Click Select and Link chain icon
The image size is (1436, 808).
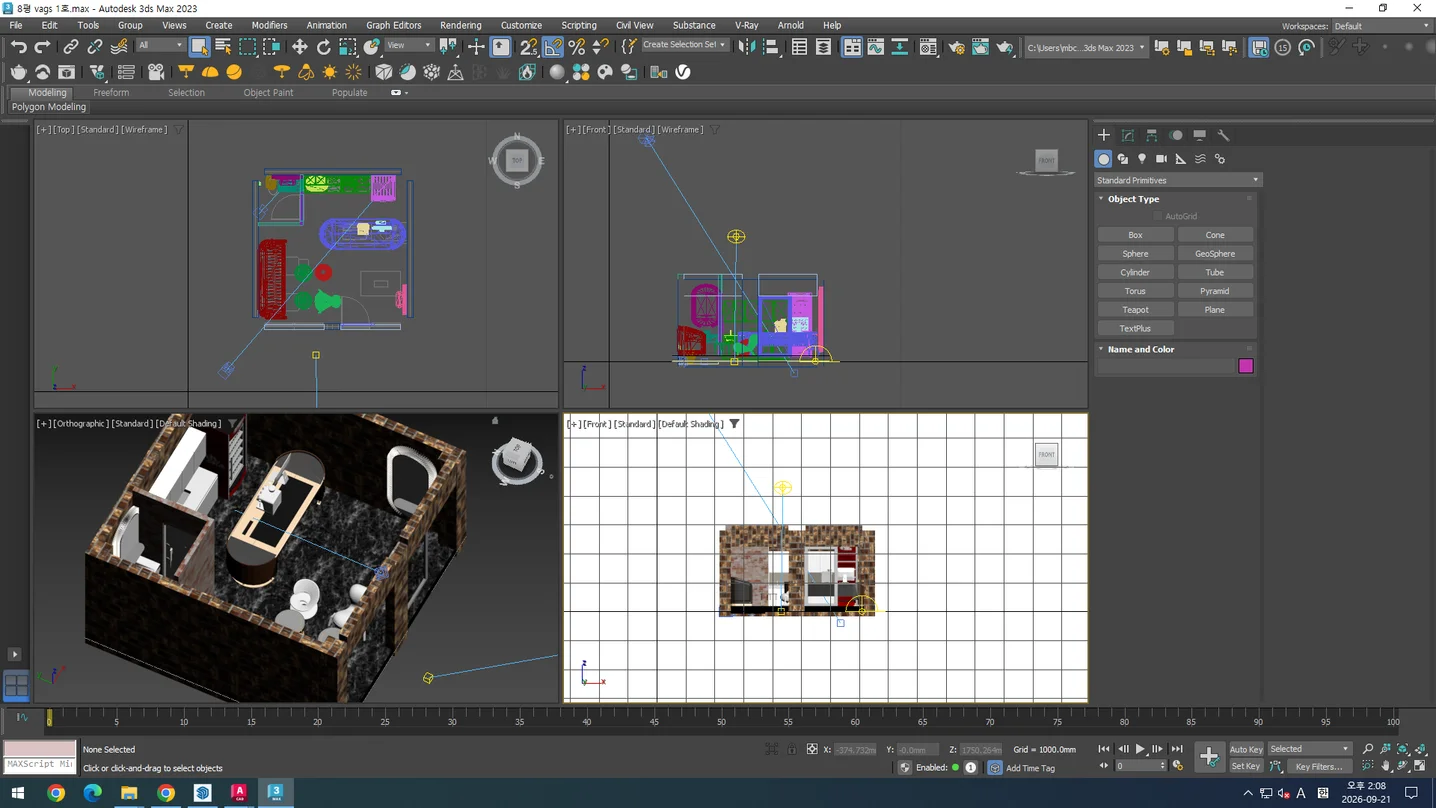70,47
